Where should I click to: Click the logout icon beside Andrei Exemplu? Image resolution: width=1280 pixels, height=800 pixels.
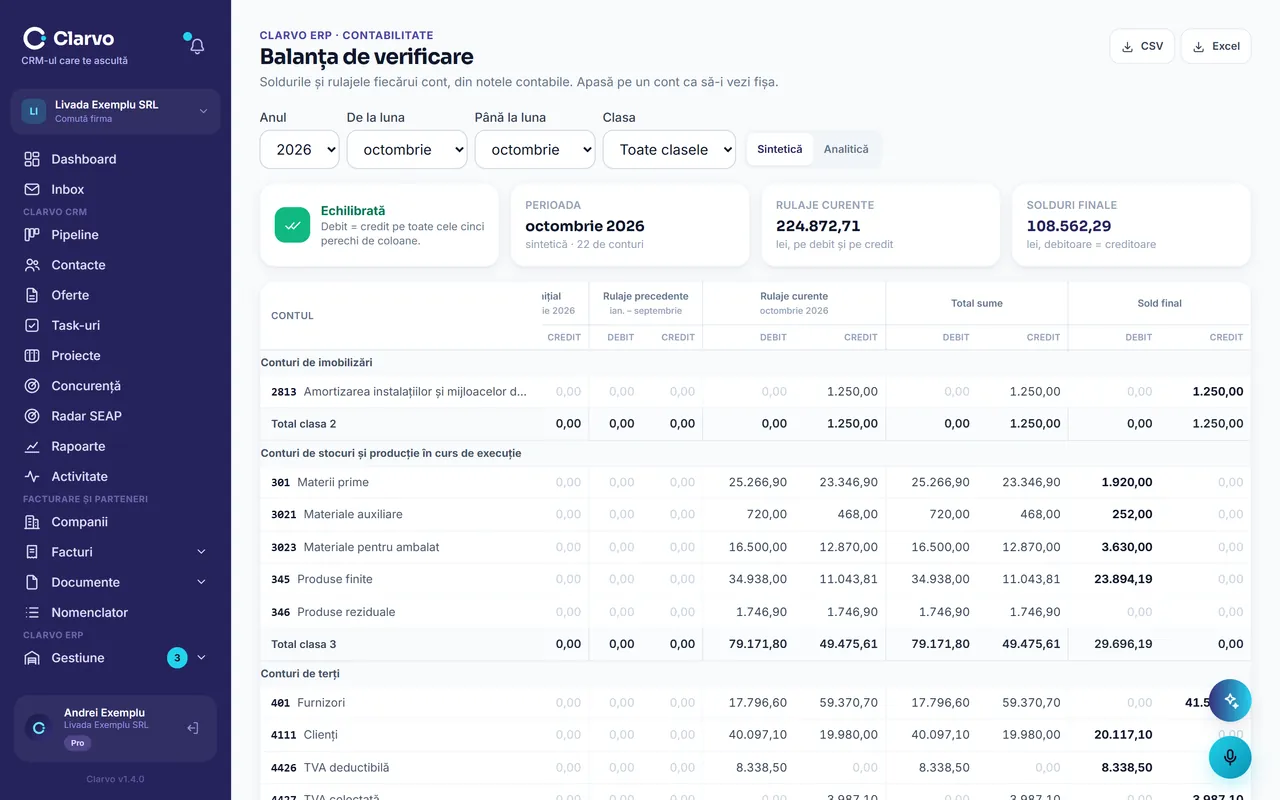(193, 728)
